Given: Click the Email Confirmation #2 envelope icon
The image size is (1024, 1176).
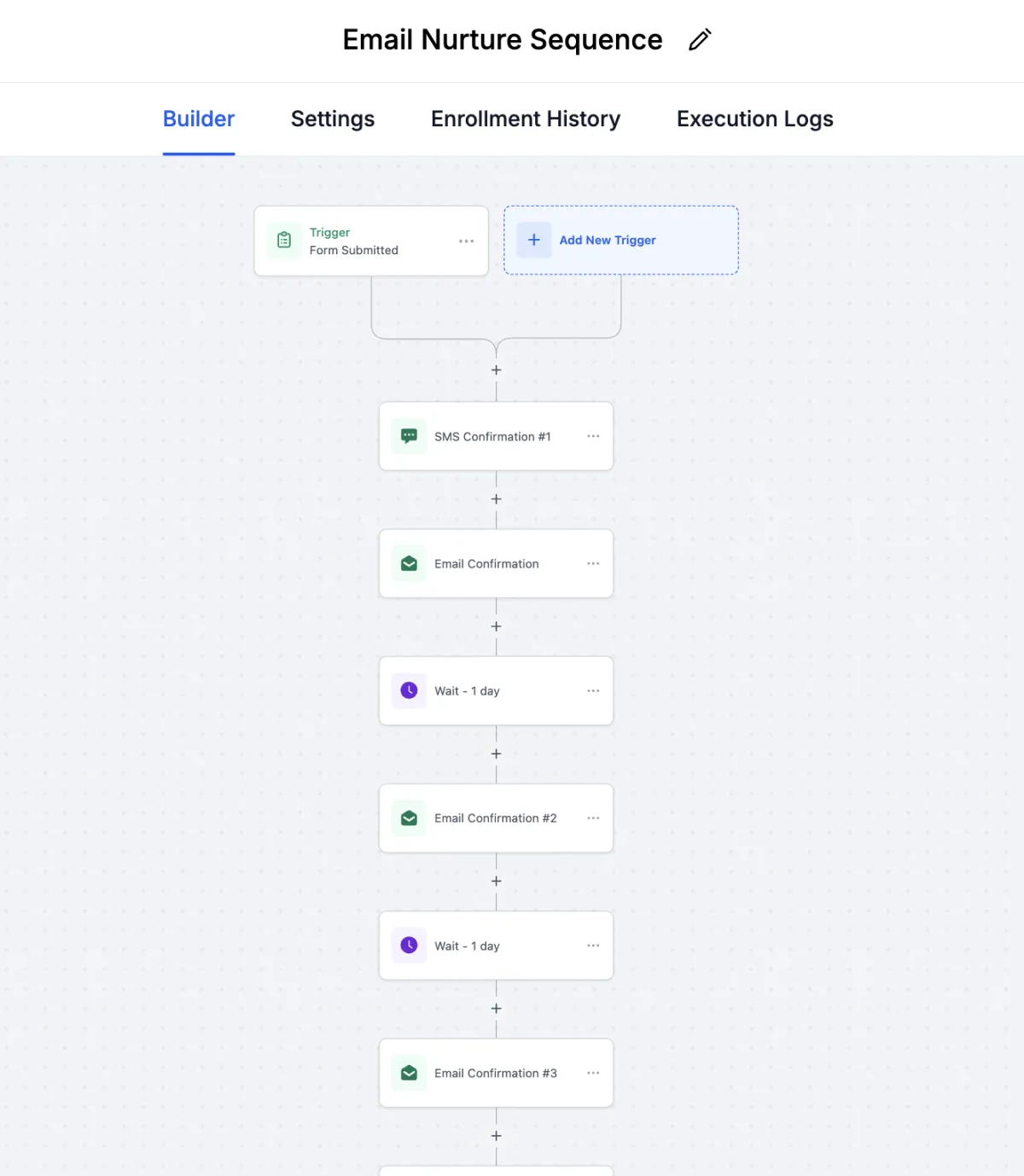Looking at the screenshot, I should point(410,818).
